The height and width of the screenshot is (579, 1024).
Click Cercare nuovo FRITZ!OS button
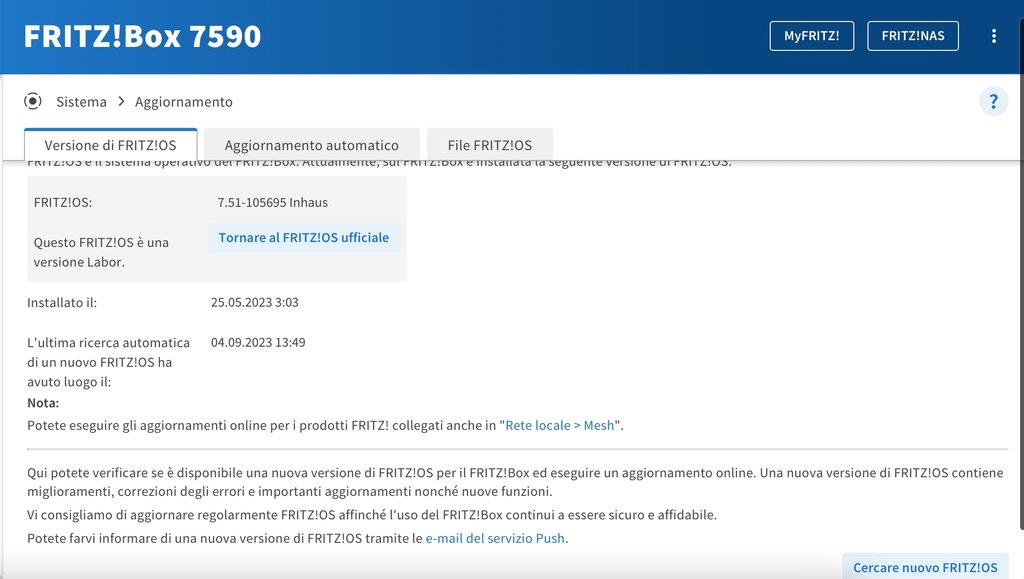tap(925, 567)
